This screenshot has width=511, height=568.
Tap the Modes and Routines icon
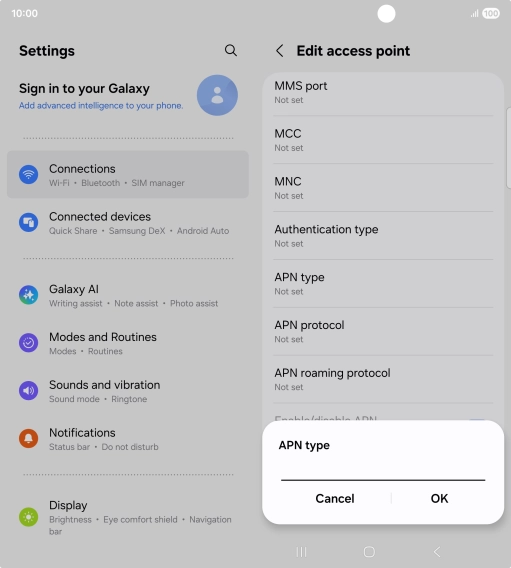coord(29,343)
